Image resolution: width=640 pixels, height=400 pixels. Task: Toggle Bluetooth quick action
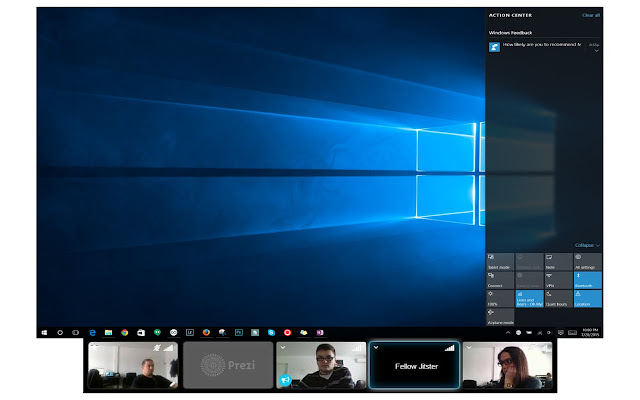pos(588,280)
